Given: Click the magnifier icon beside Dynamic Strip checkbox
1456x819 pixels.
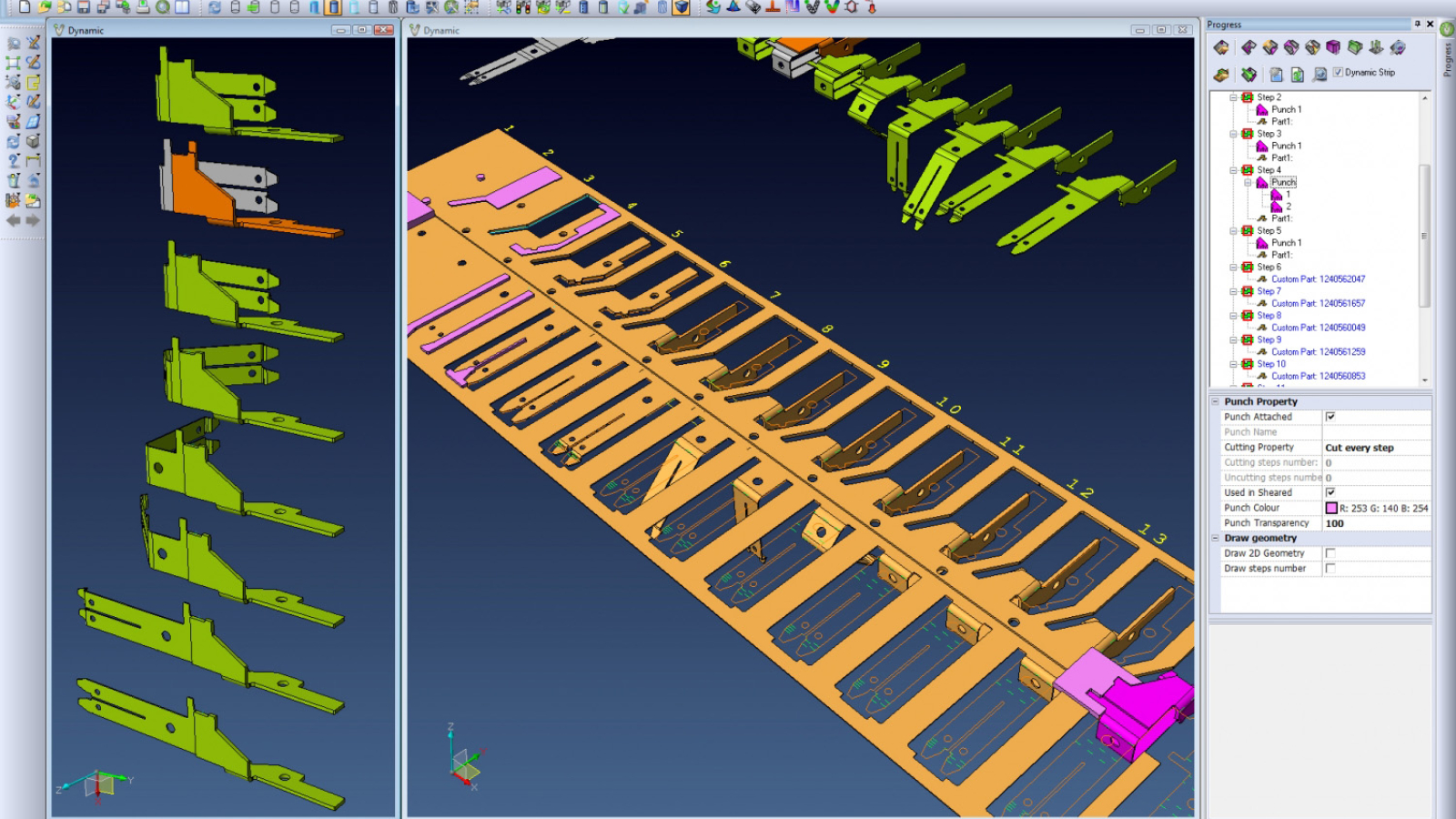Looking at the screenshot, I should pos(1319,74).
